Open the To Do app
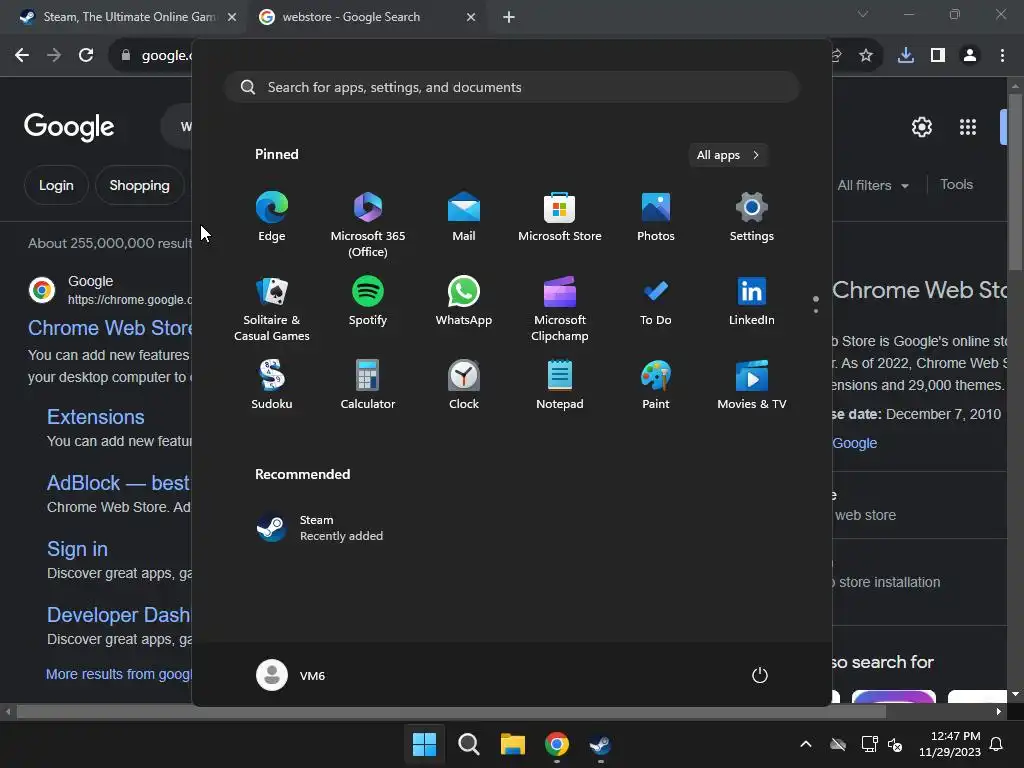 click(656, 301)
